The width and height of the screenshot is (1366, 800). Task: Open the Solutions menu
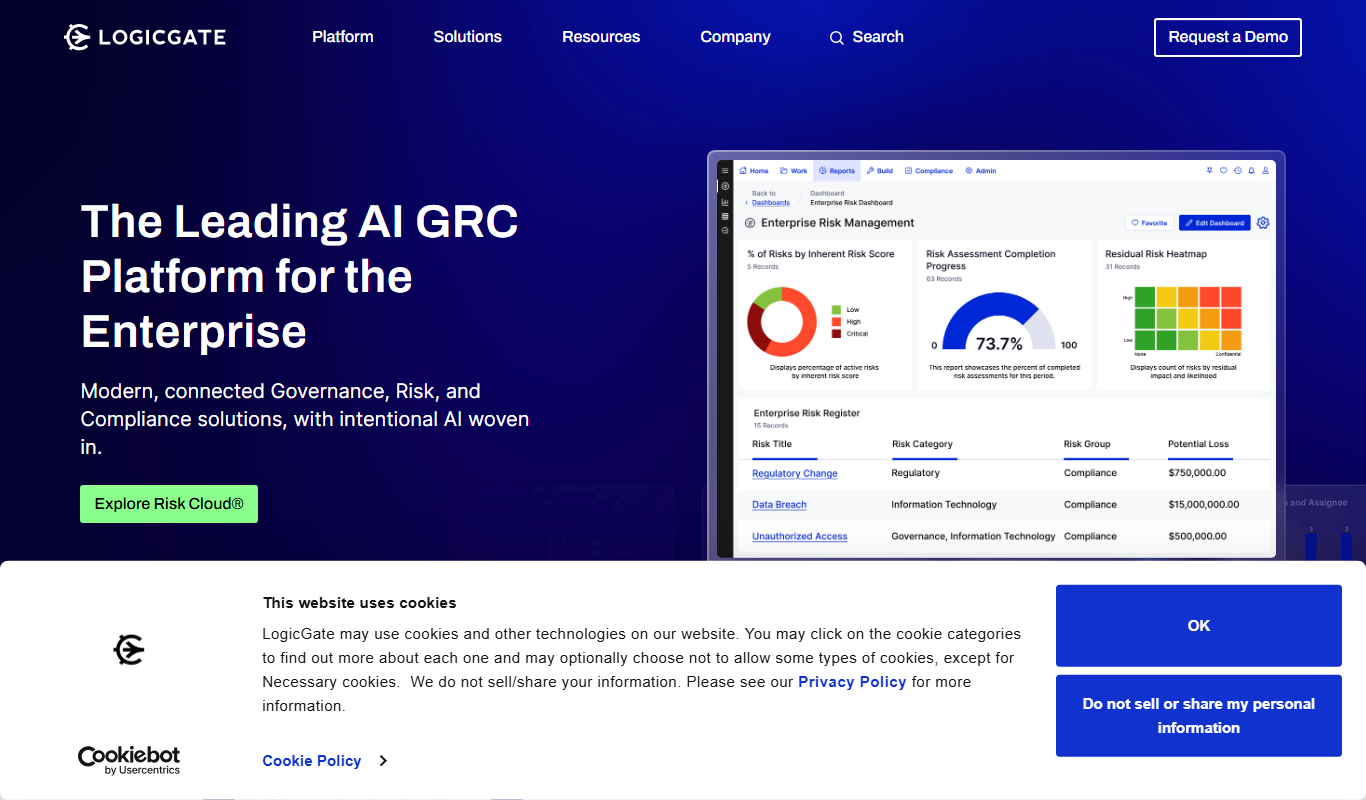click(x=468, y=37)
